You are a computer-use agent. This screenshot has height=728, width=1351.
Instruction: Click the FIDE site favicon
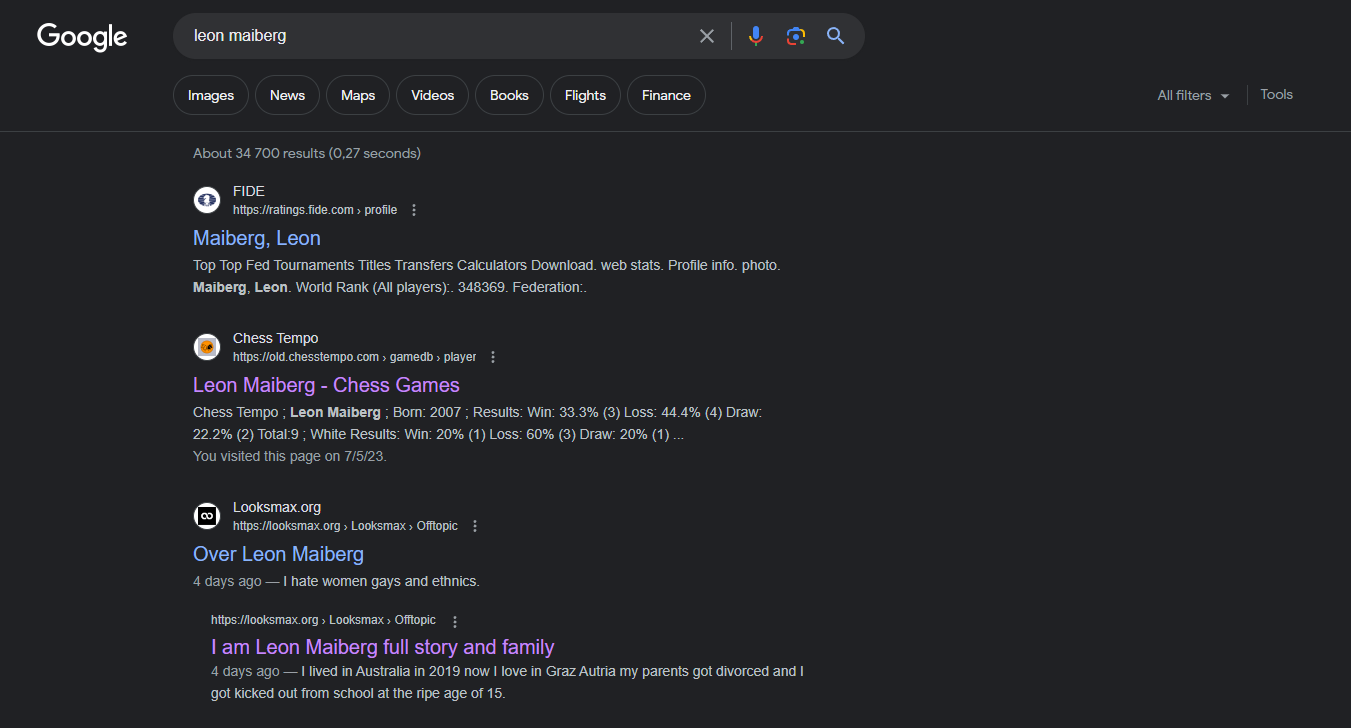pyautogui.click(x=207, y=200)
